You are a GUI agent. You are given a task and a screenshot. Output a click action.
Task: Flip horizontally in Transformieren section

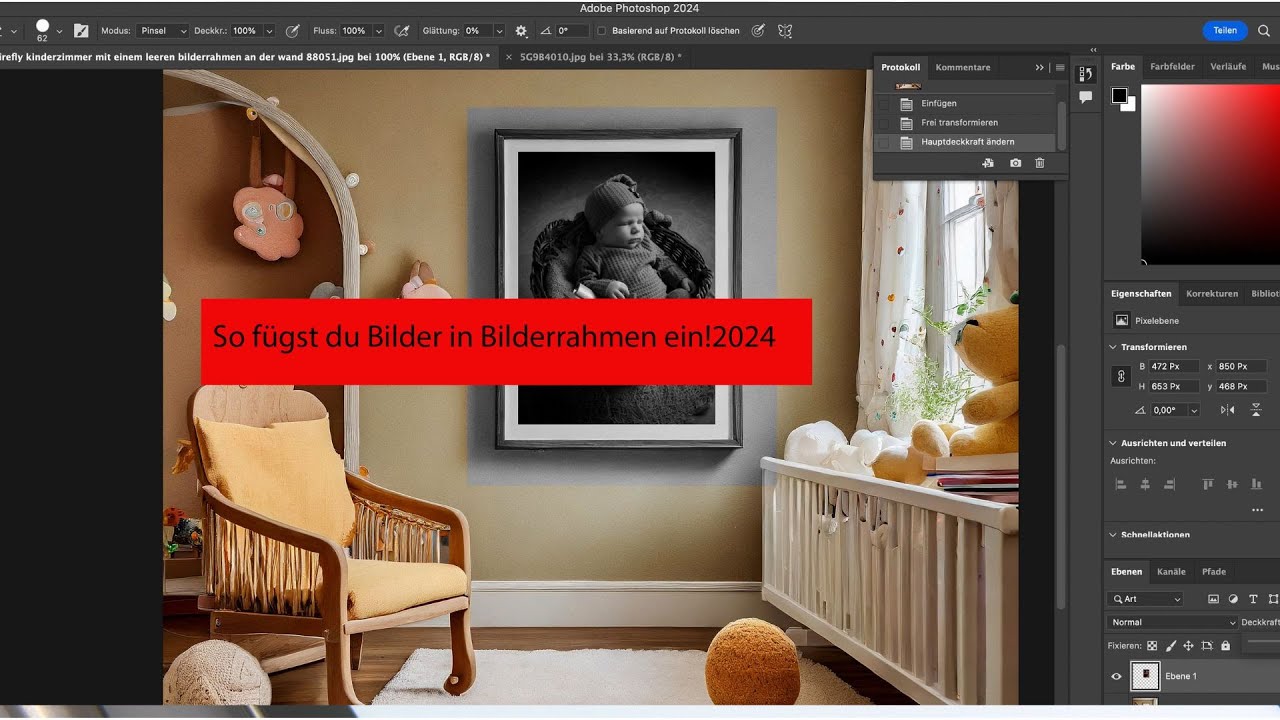[1227, 410]
